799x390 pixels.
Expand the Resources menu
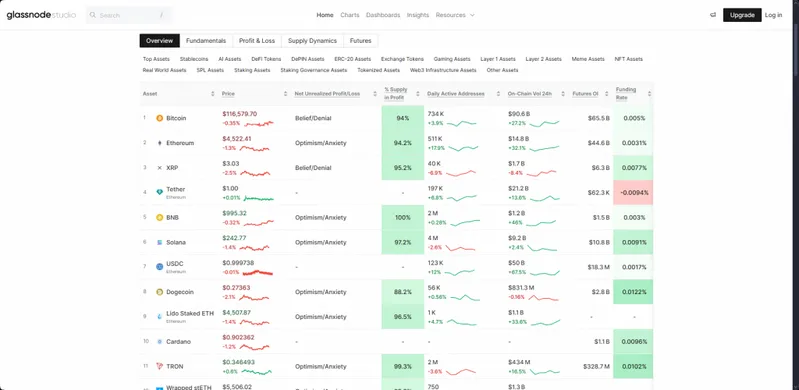[455, 15]
